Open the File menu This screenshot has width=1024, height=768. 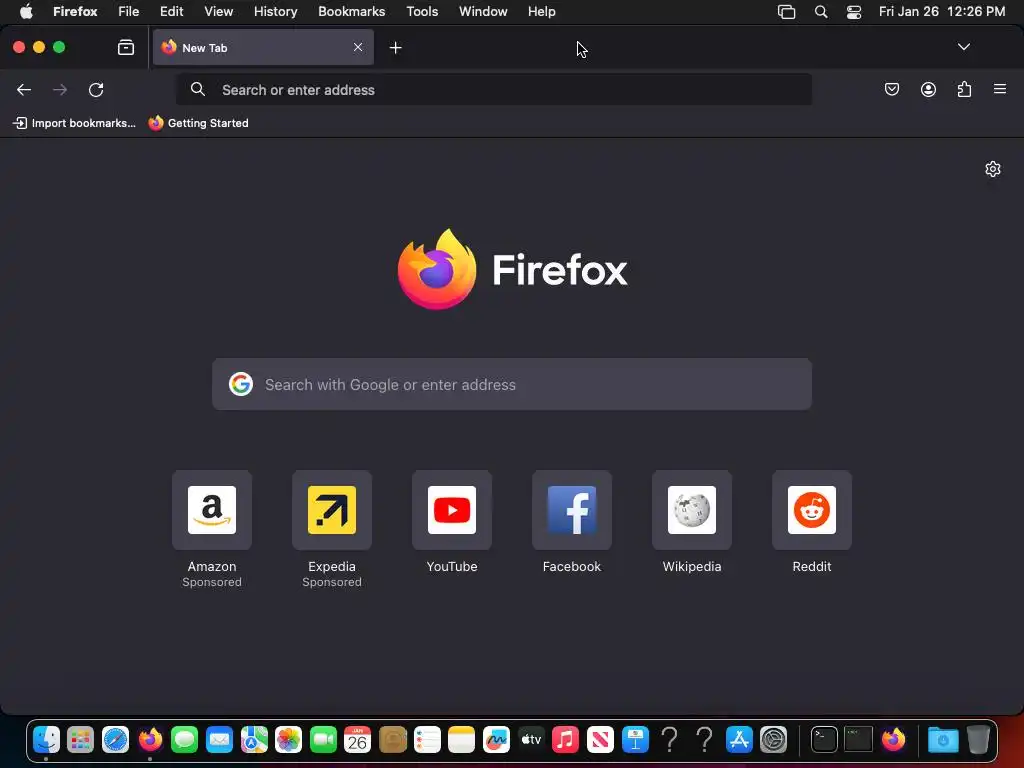click(129, 12)
